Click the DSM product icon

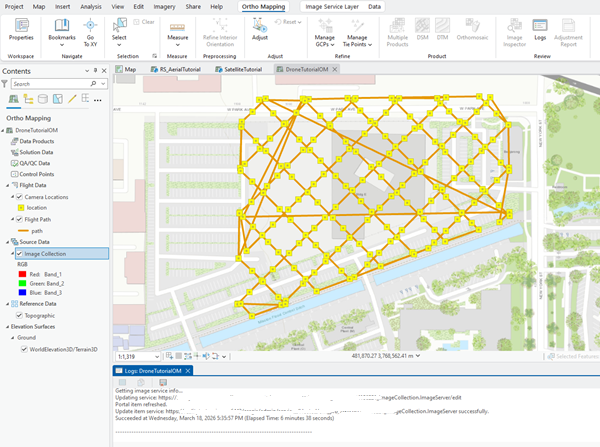(x=422, y=26)
